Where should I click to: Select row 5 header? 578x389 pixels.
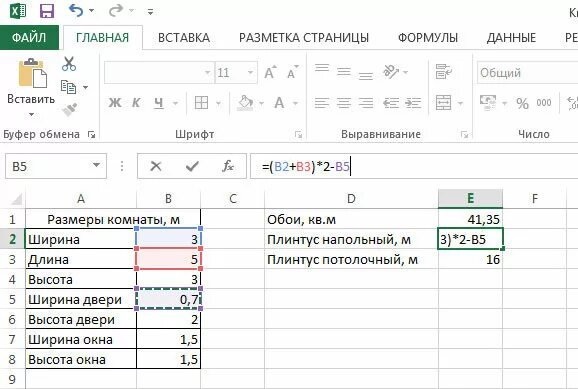[x=12, y=299]
